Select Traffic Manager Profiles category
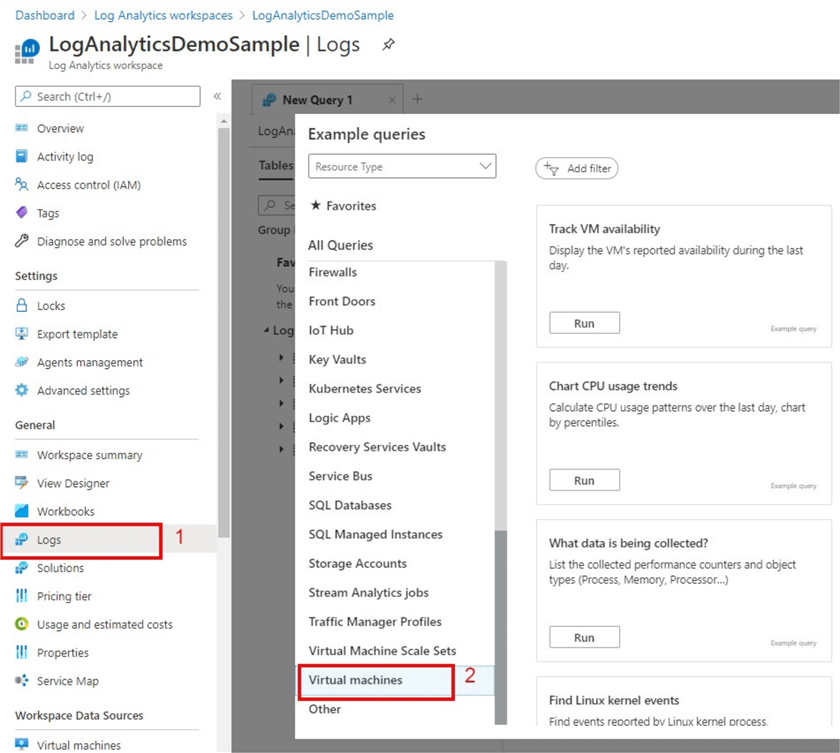The width and height of the screenshot is (840, 753). coord(375,621)
